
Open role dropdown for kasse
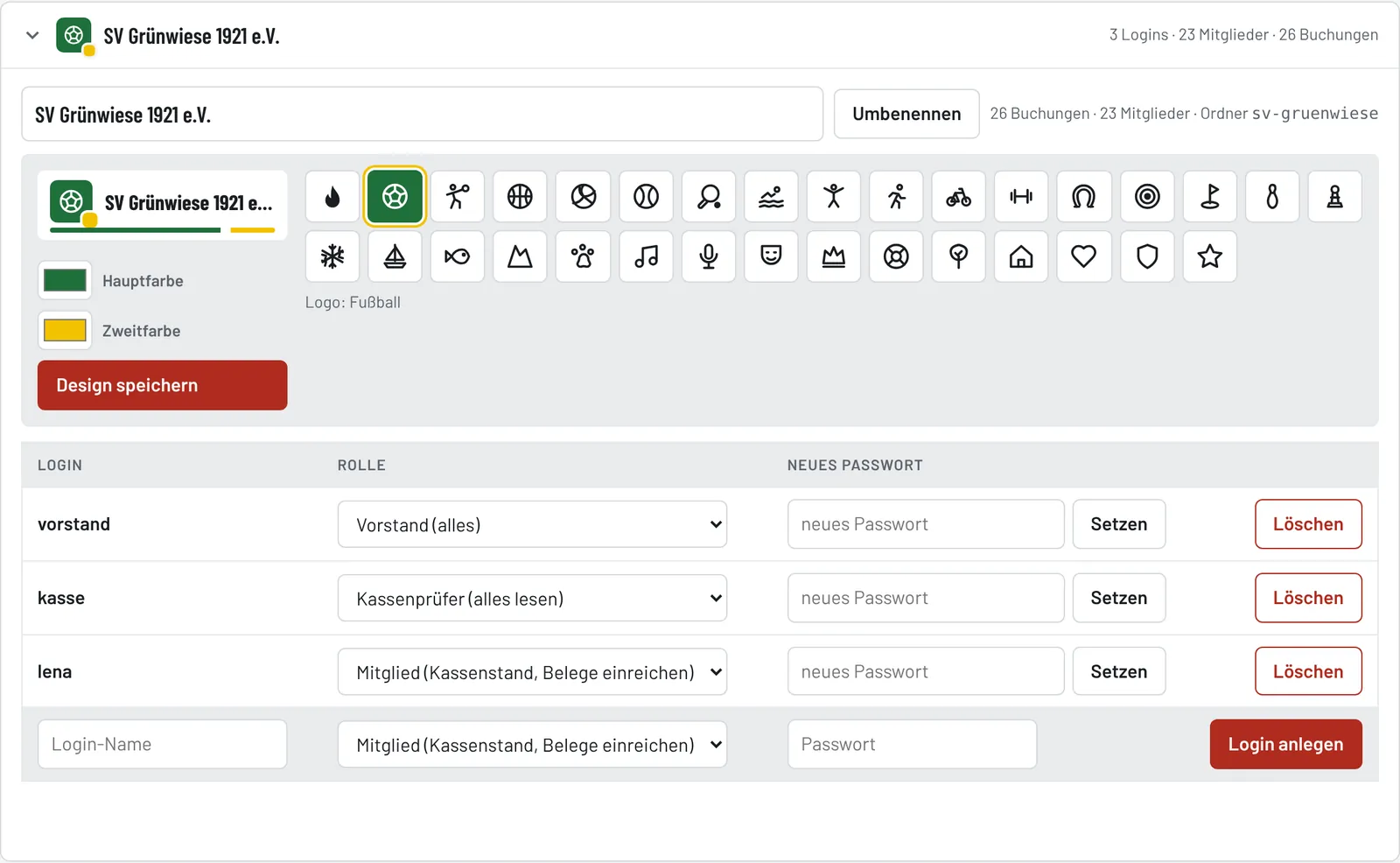[532, 598]
